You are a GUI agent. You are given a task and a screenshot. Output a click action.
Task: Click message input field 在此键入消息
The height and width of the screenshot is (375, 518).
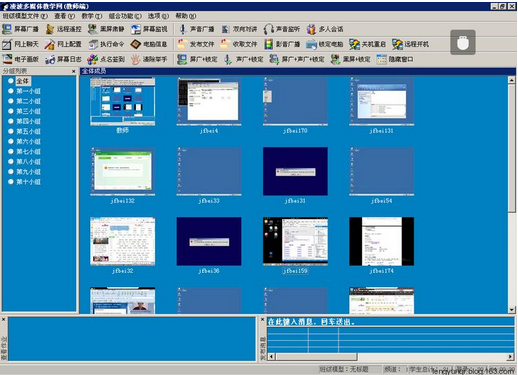(391, 322)
